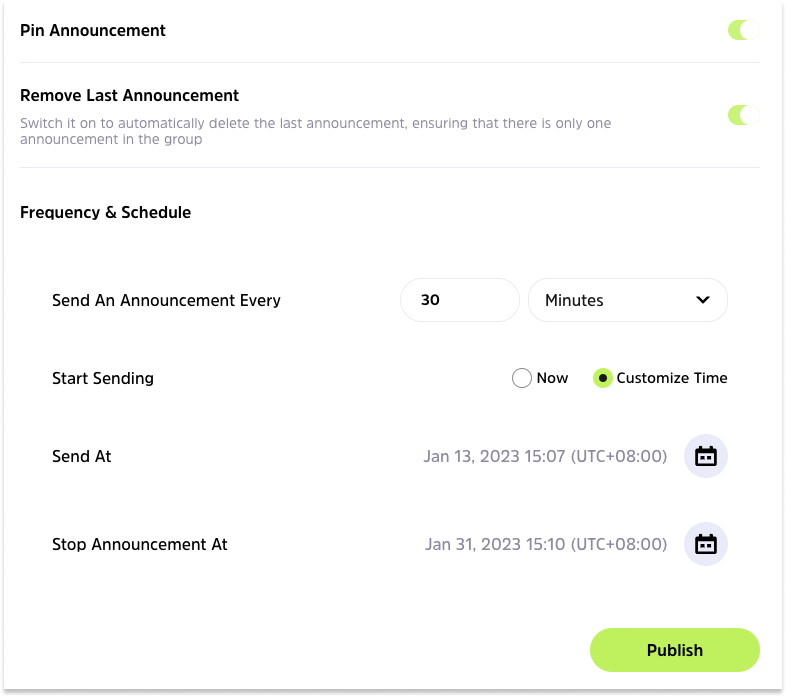Click the Jan 13, 2023 15:07 date text
The image size is (786, 697).
(x=545, y=456)
